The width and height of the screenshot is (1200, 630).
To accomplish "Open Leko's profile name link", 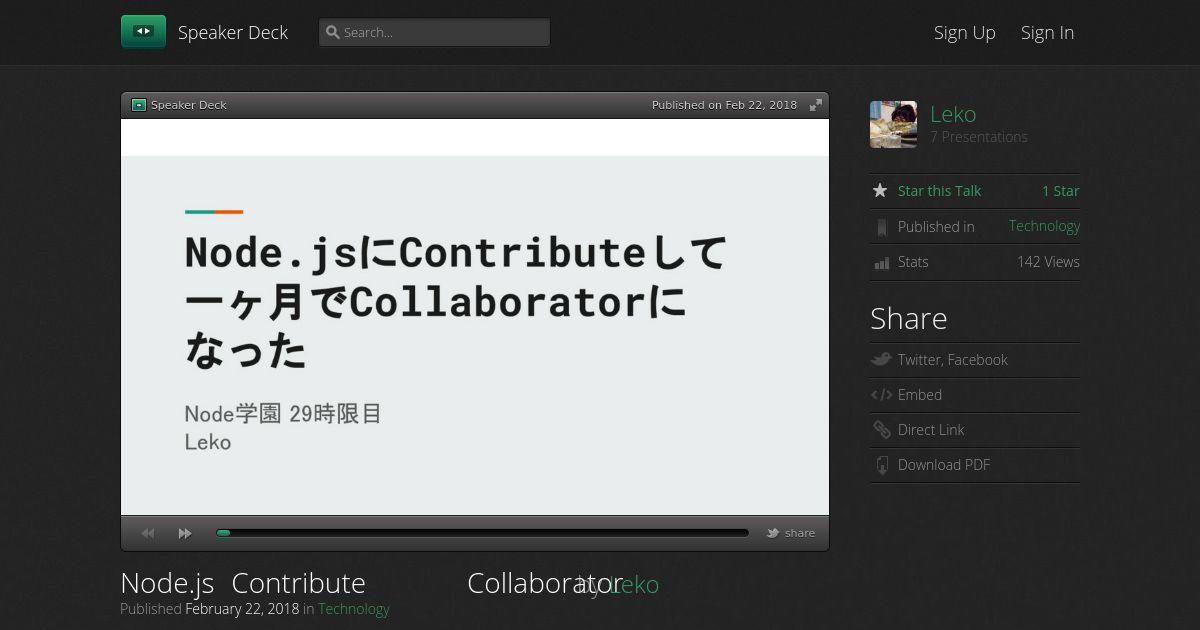I will [953, 114].
